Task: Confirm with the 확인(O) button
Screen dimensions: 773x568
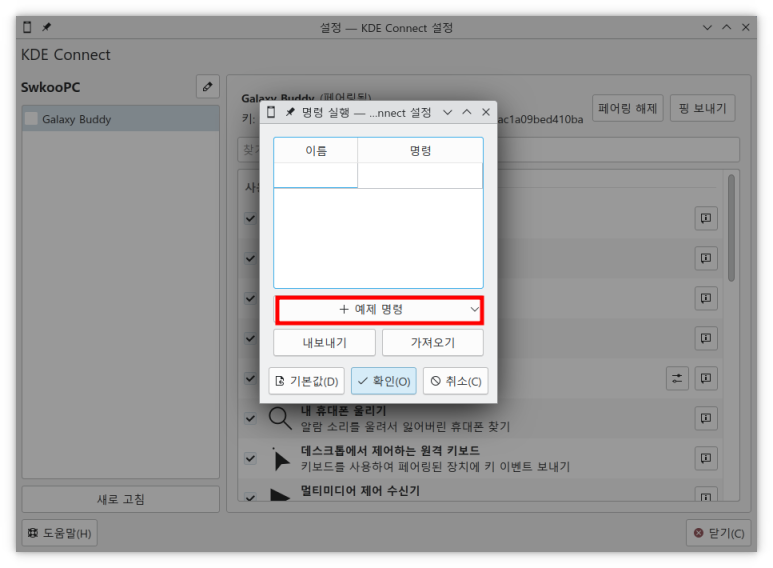Action: 384,381
